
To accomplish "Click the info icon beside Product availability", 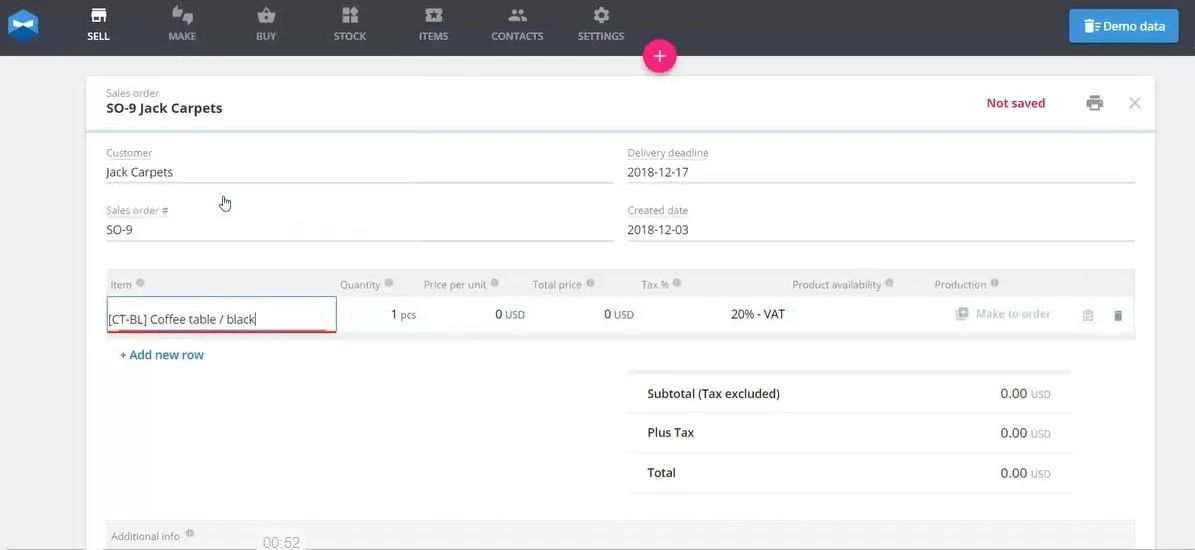I will [x=889, y=283].
